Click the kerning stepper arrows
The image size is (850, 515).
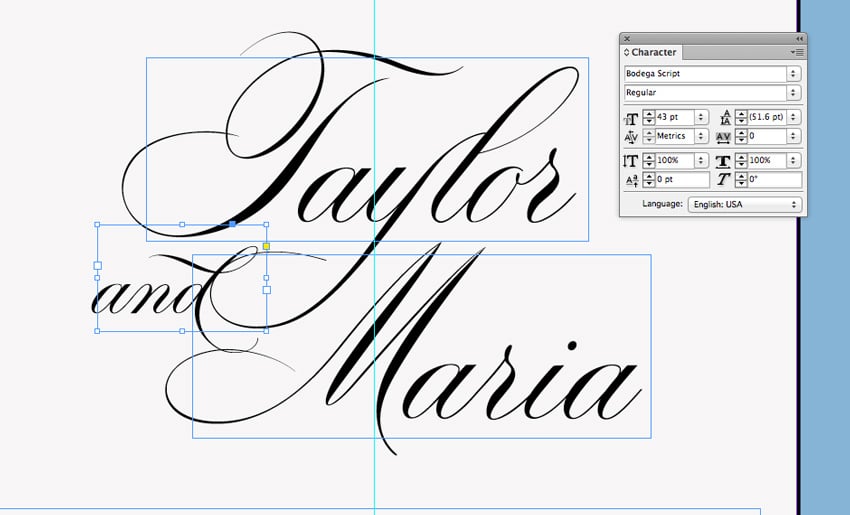tap(649, 136)
